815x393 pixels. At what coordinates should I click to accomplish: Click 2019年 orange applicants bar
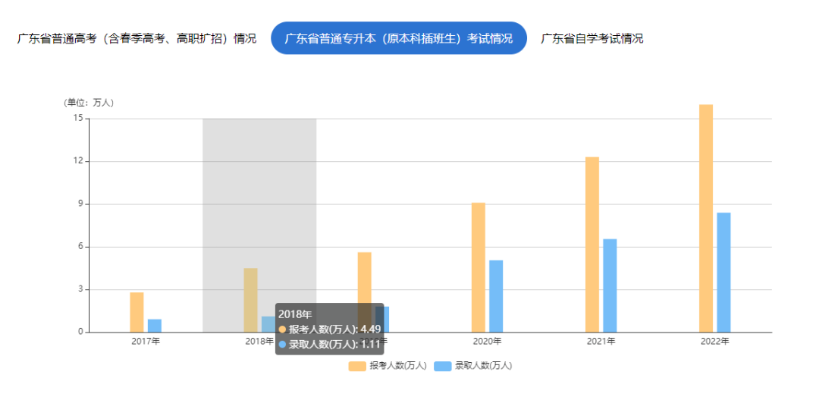[364, 278]
